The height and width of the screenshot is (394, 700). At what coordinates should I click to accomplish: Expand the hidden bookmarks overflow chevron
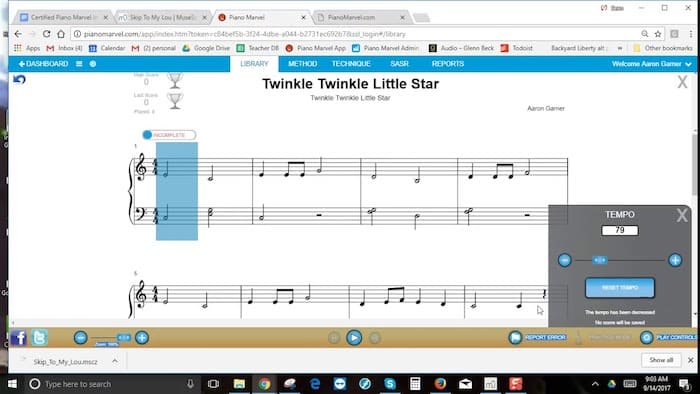pos(620,48)
